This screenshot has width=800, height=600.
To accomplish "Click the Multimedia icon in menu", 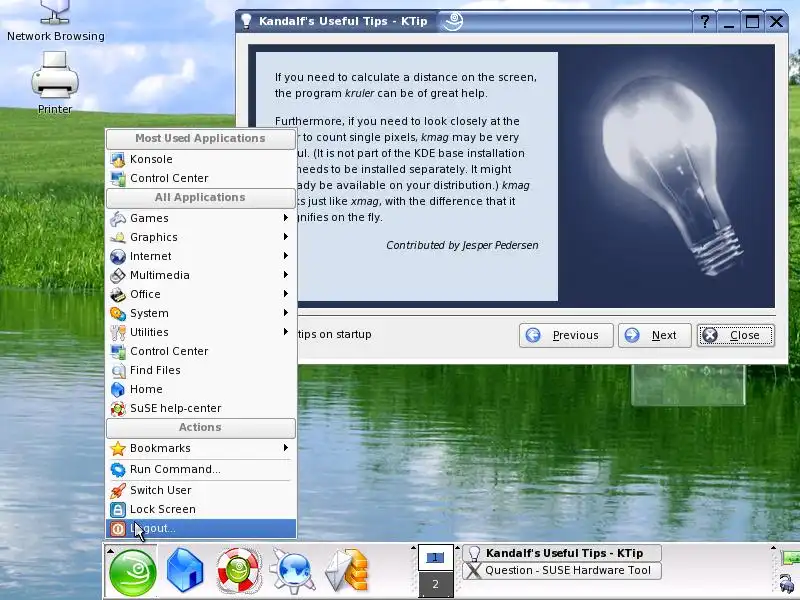I will 118,276.
